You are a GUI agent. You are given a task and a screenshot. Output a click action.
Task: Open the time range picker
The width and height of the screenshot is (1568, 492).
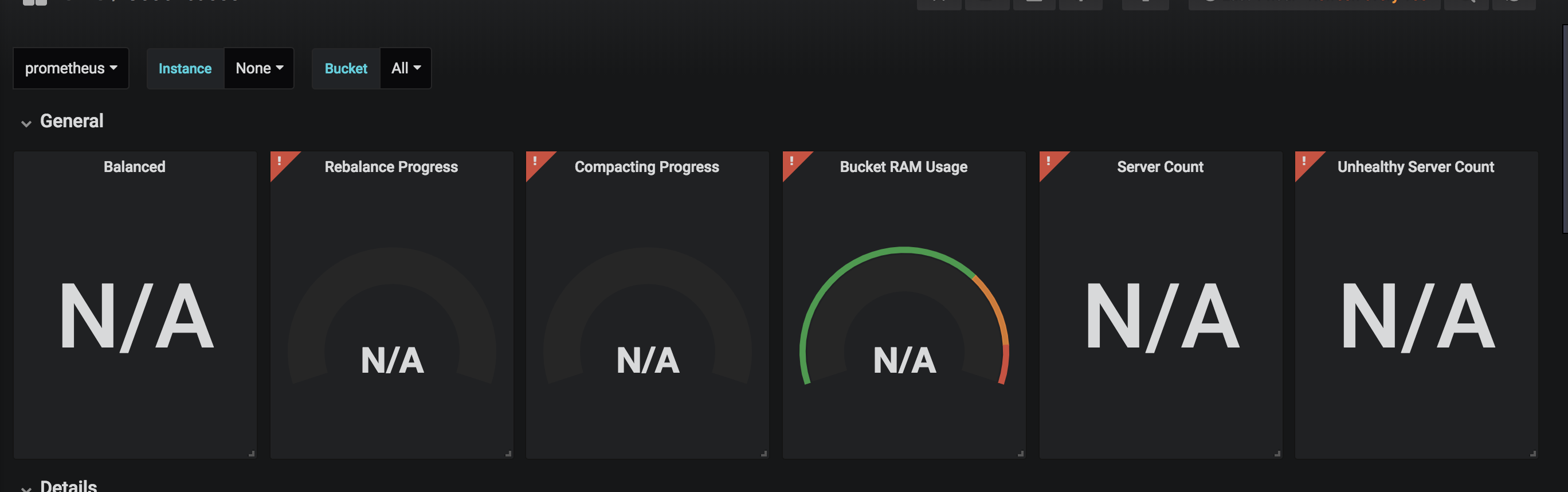[1314, 3]
